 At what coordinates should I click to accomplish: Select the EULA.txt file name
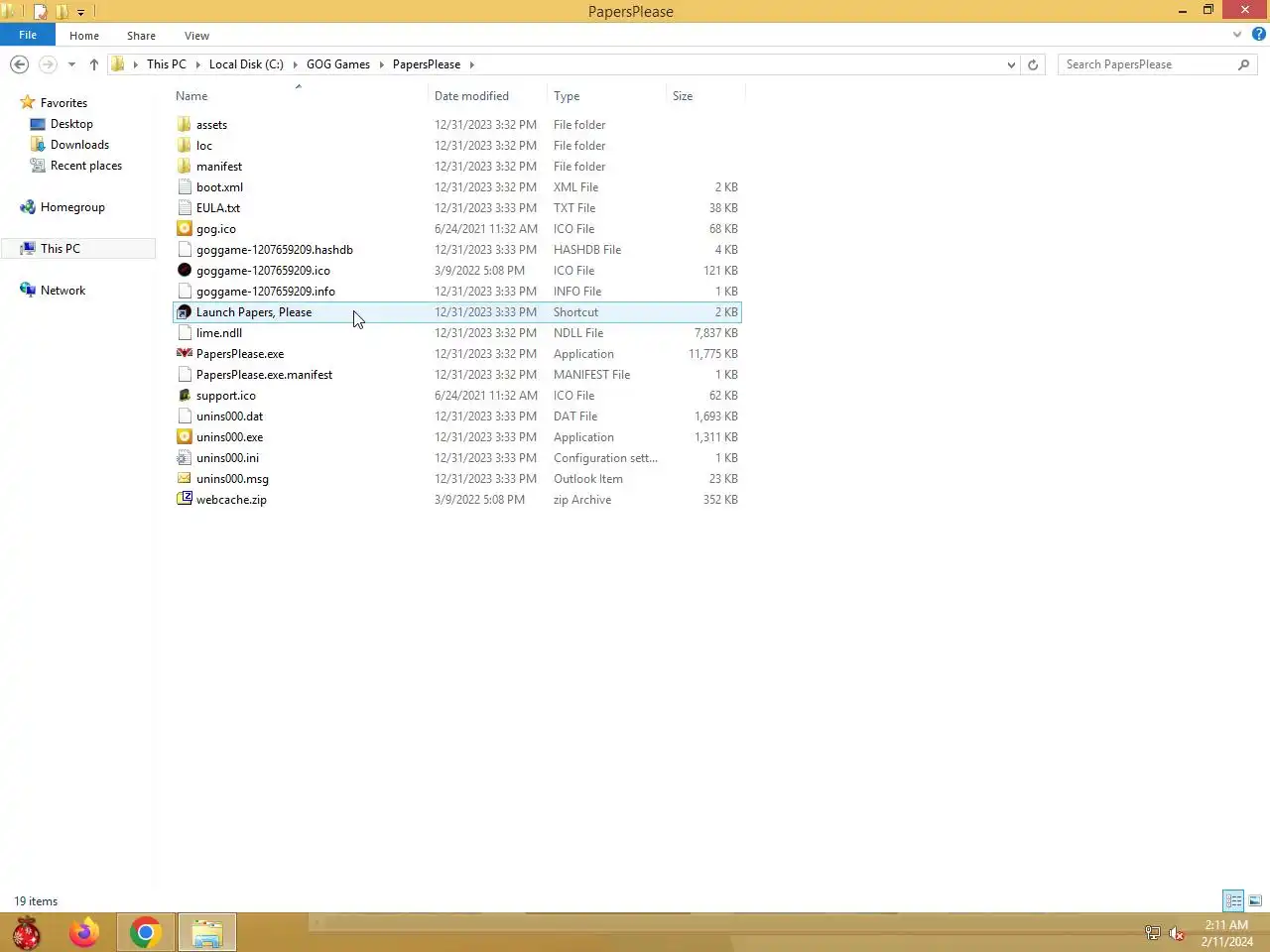pos(218,208)
